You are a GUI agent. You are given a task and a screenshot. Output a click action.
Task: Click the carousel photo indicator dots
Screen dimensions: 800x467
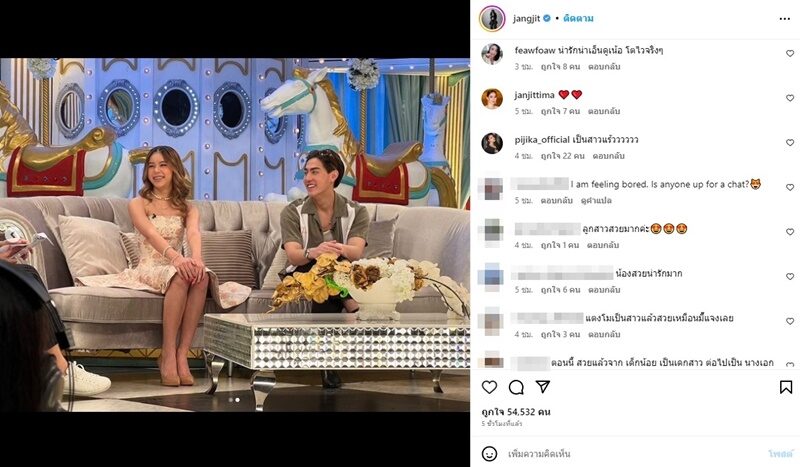point(234,400)
